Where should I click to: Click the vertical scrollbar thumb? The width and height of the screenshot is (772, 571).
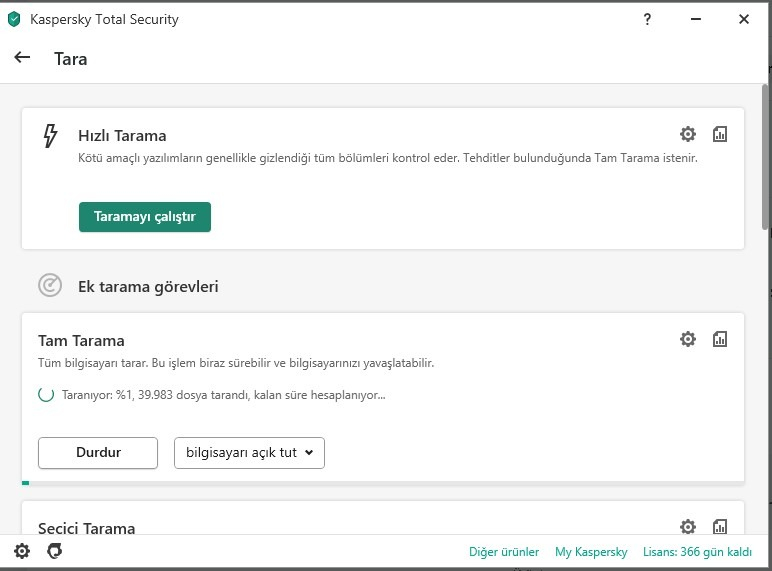pos(765,157)
